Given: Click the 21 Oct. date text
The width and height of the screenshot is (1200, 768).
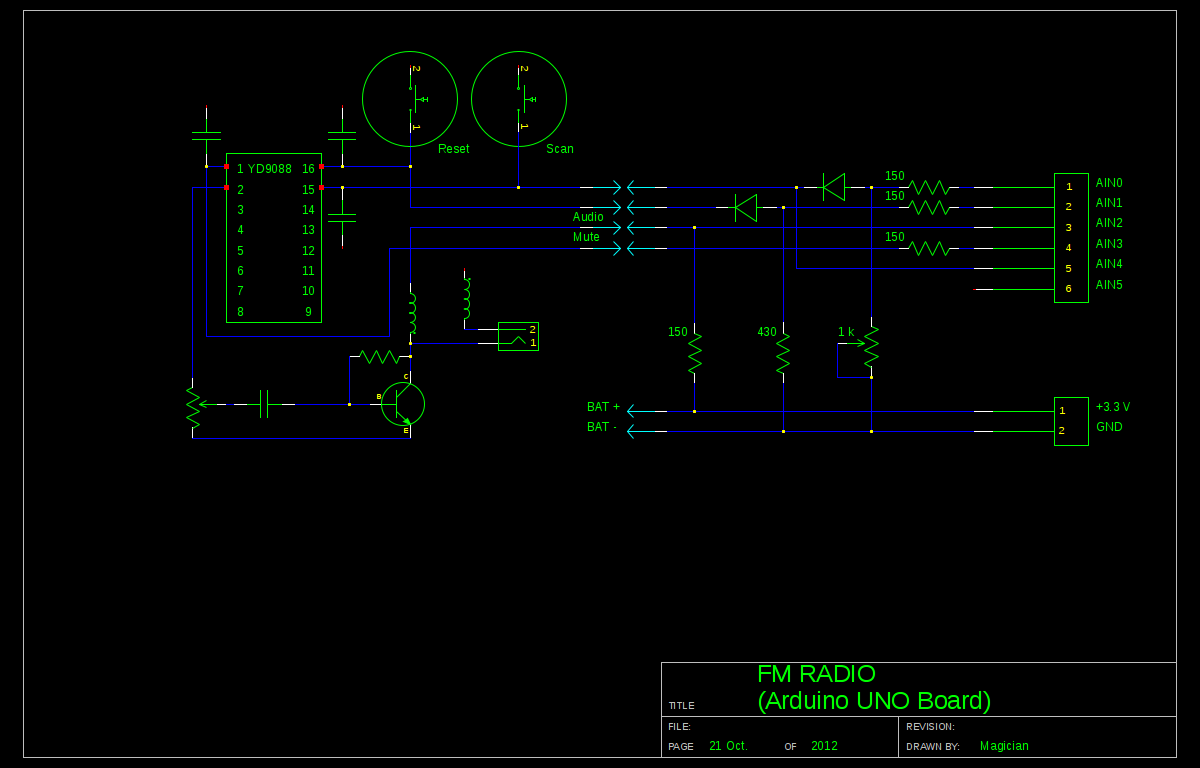Looking at the screenshot, I should coord(728,746).
